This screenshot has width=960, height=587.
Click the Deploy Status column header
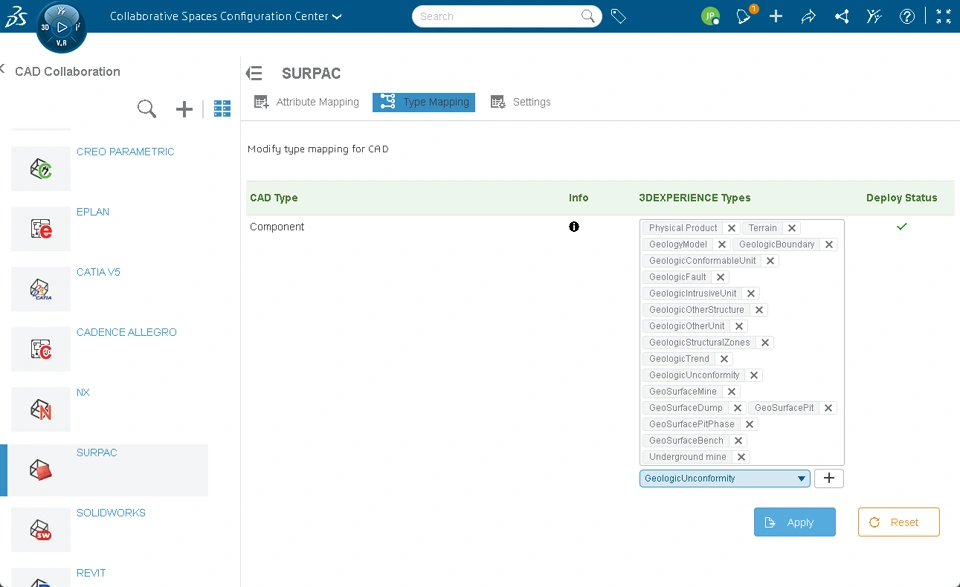tap(901, 198)
